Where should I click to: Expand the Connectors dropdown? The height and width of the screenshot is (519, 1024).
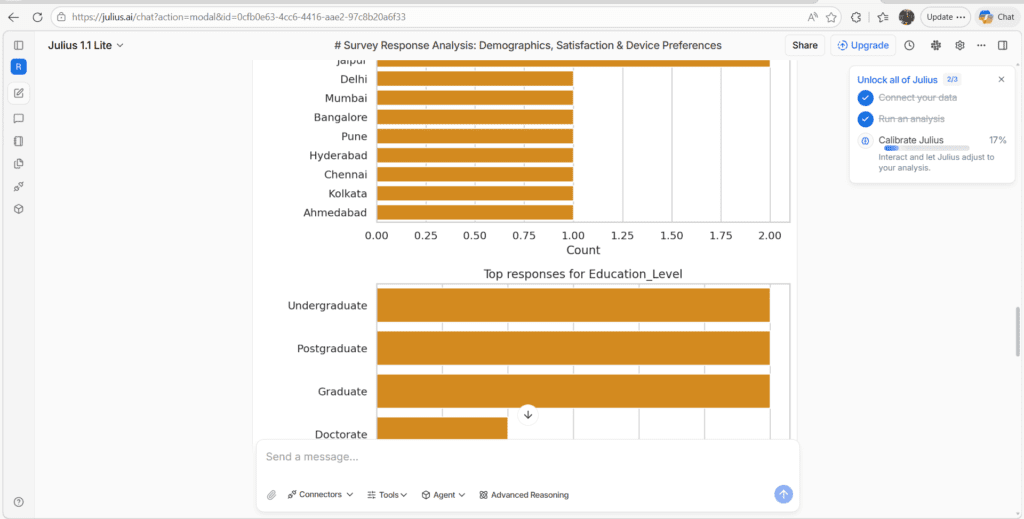321,495
